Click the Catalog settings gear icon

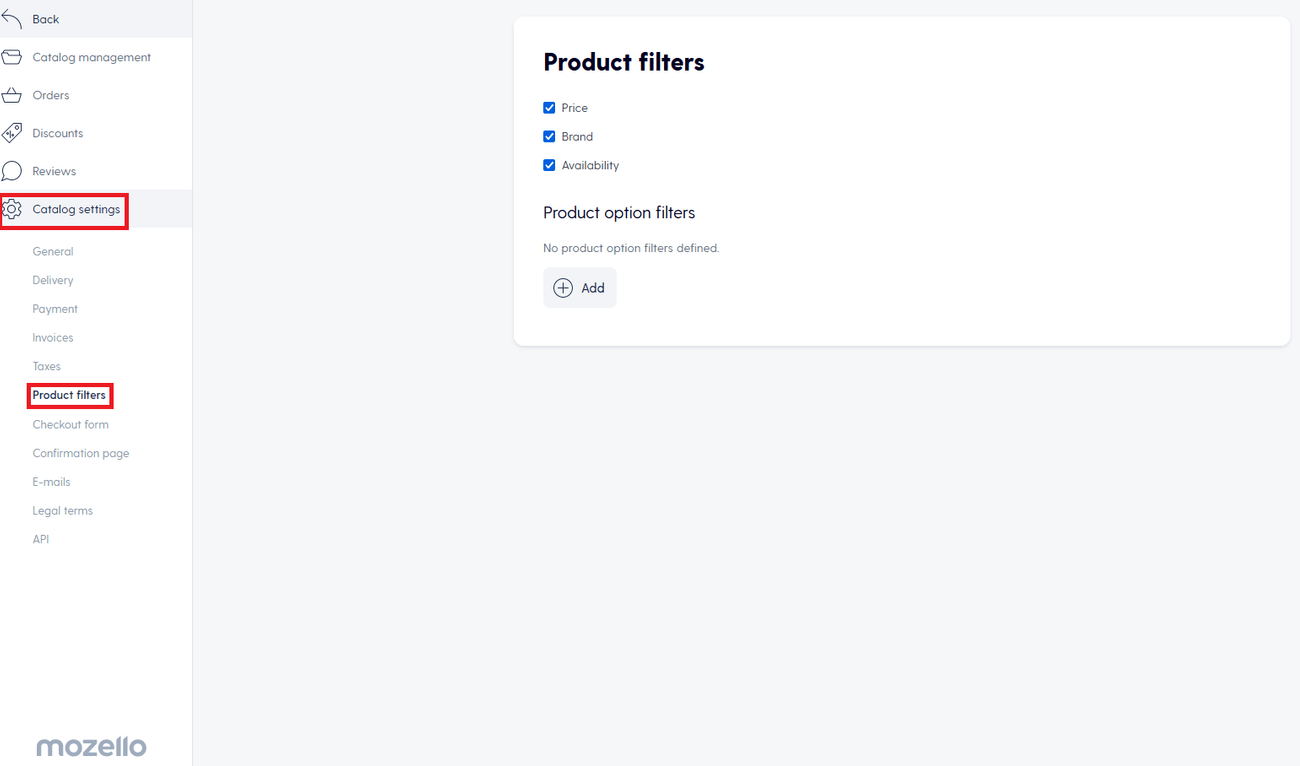point(12,209)
